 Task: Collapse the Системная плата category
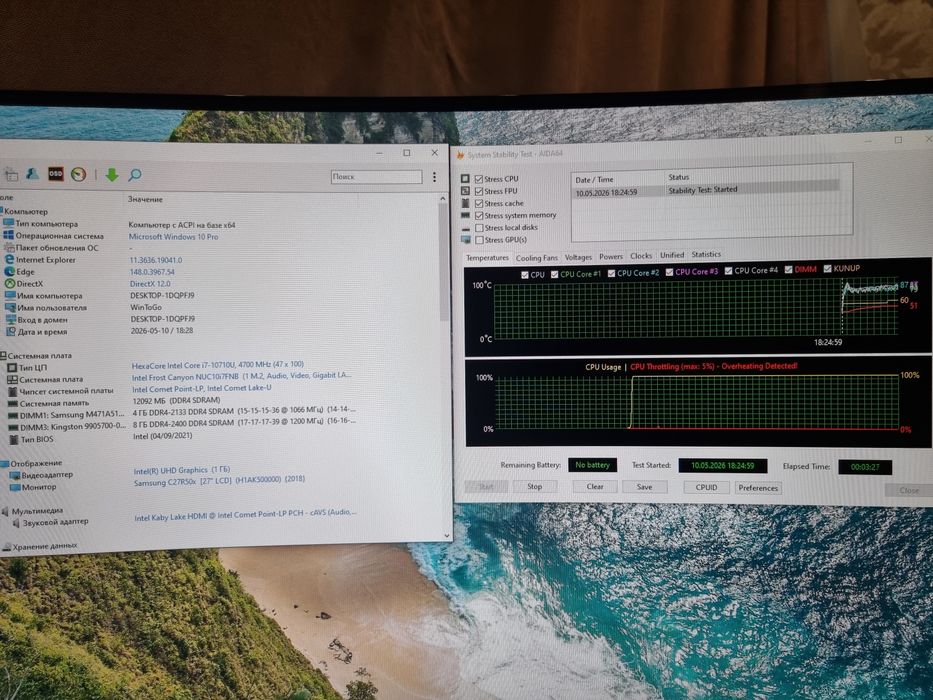2,355
